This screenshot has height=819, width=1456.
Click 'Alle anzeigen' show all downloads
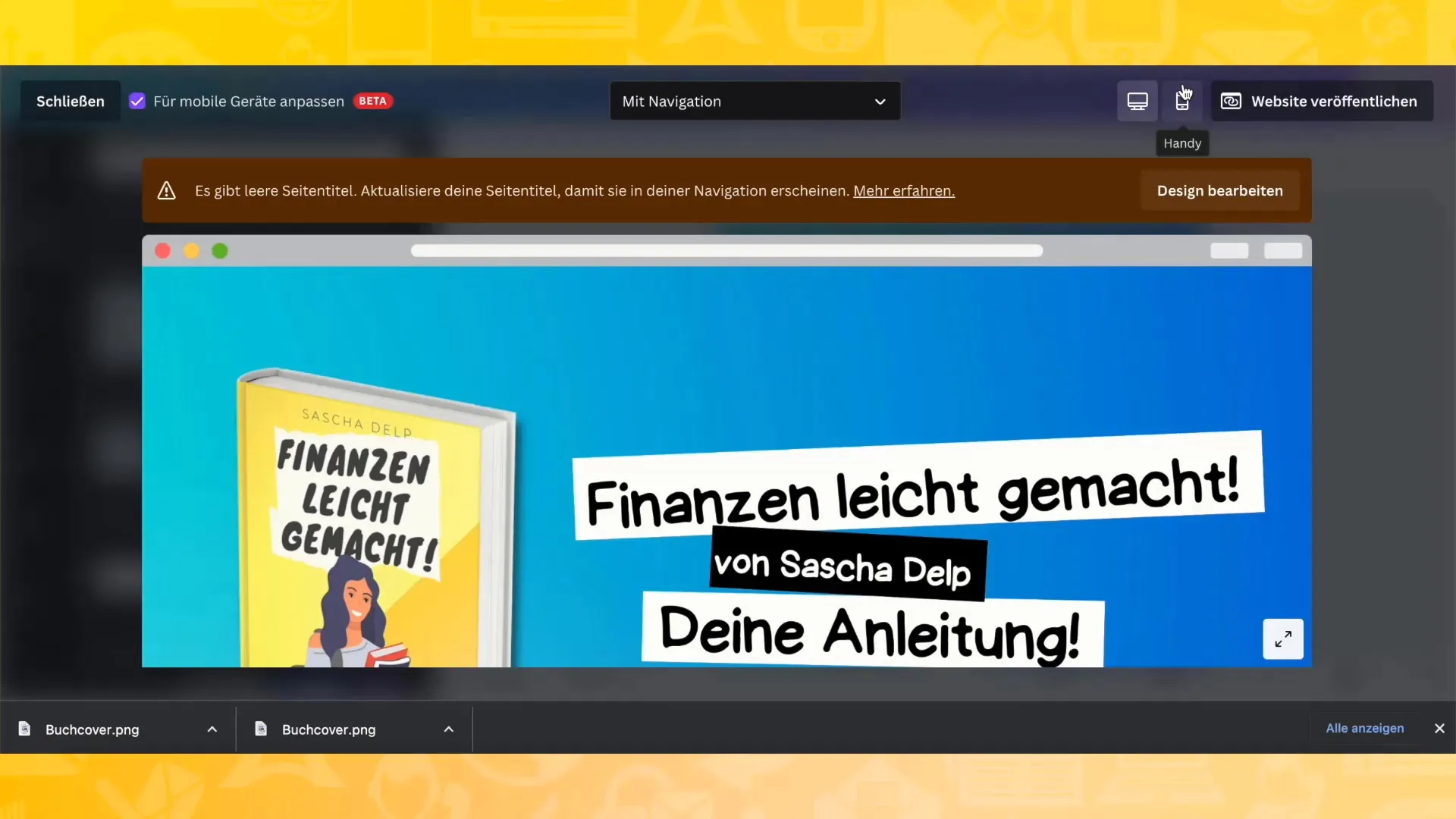(x=1364, y=728)
